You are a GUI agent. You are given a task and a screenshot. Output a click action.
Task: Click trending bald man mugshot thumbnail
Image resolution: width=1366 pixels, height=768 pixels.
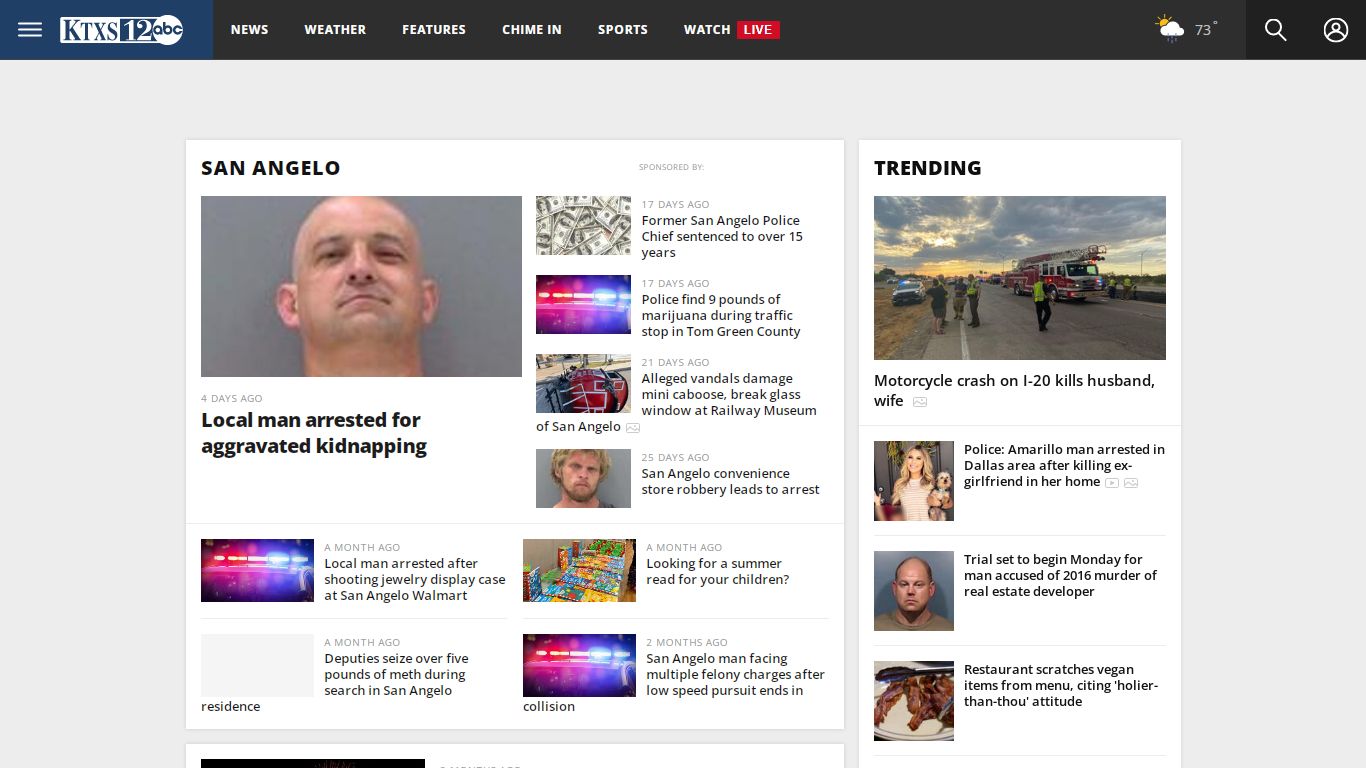tap(914, 591)
